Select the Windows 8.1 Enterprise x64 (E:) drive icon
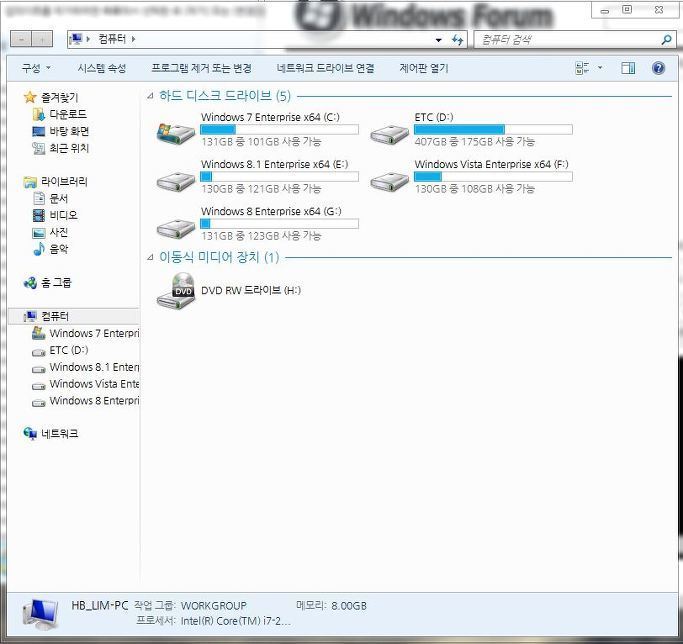 (176, 181)
